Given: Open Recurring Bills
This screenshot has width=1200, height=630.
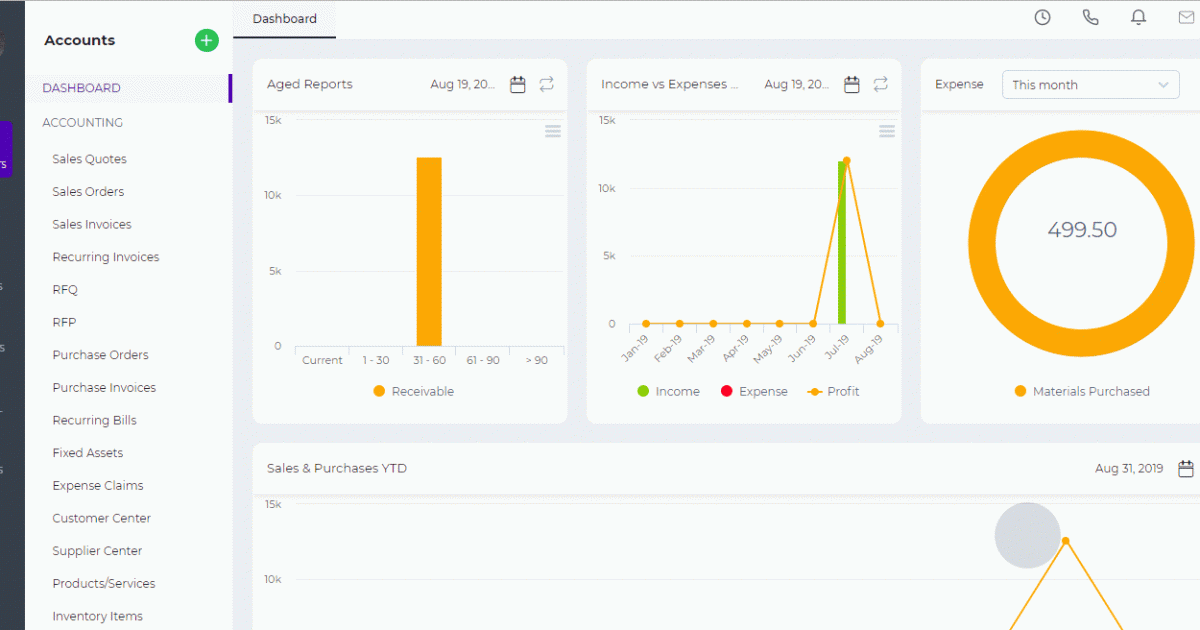Looking at the screenshot, I should pyautogui.click(x=94, y=421).
